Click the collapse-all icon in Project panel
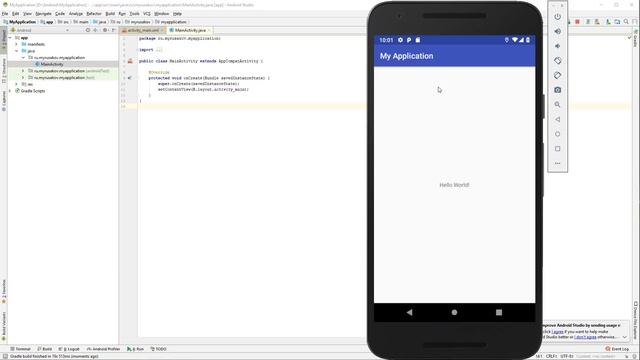 click(96, 30)
